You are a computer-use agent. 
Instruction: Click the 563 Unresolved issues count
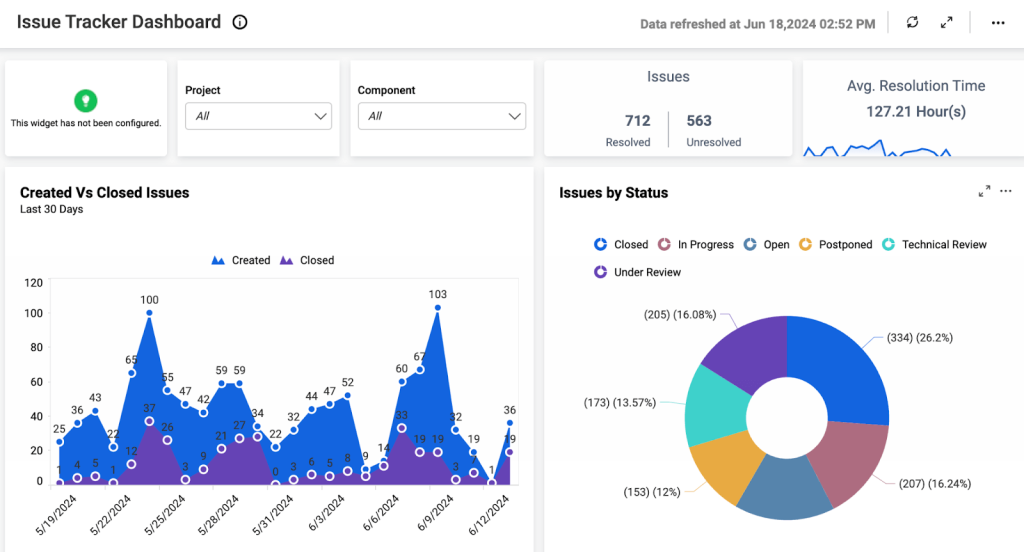pyautogui.click(x=699, y=121)
